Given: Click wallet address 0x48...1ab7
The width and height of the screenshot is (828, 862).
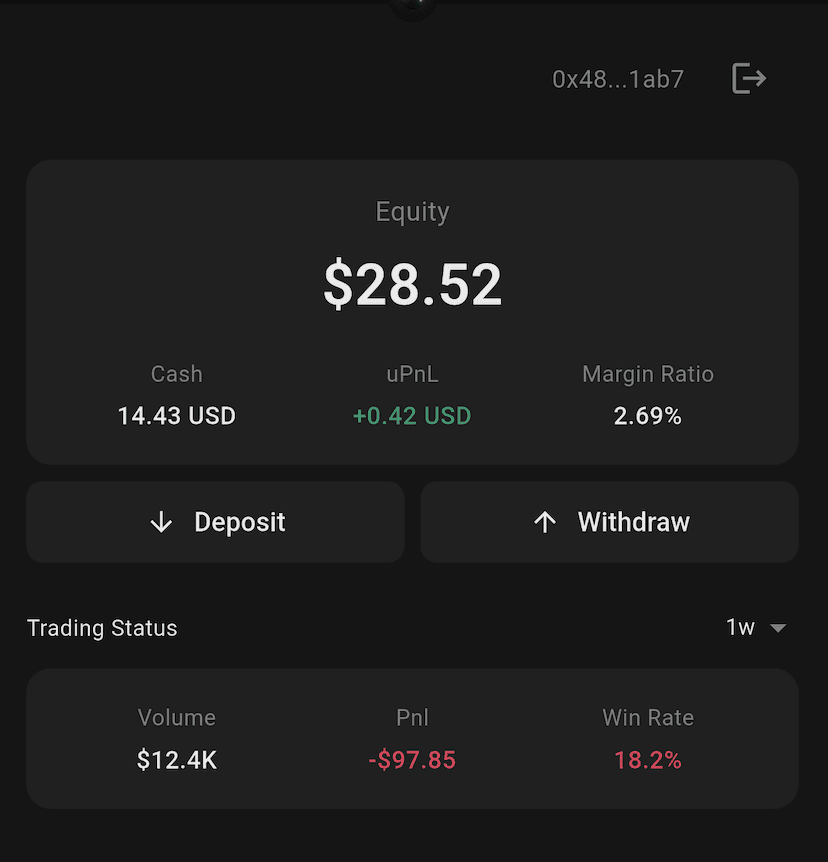Looking at the screenshot, I should click(618, 79).
